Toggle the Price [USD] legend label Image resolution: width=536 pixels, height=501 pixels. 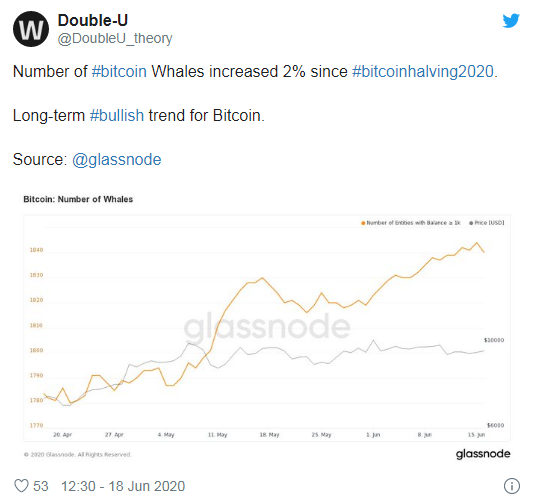pyautogui.click(x=489, y=223)
